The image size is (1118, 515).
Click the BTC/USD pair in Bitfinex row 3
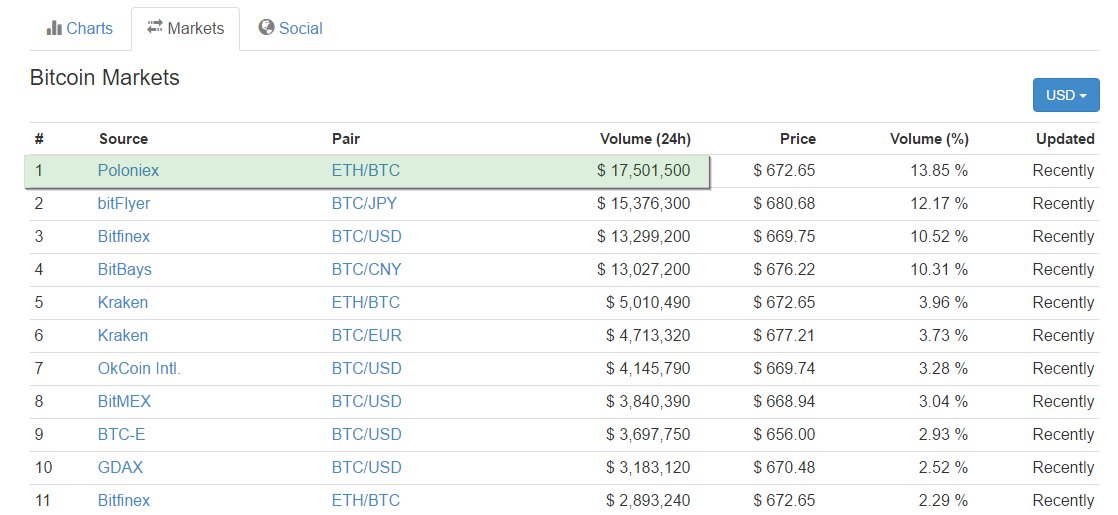(366, 236)
